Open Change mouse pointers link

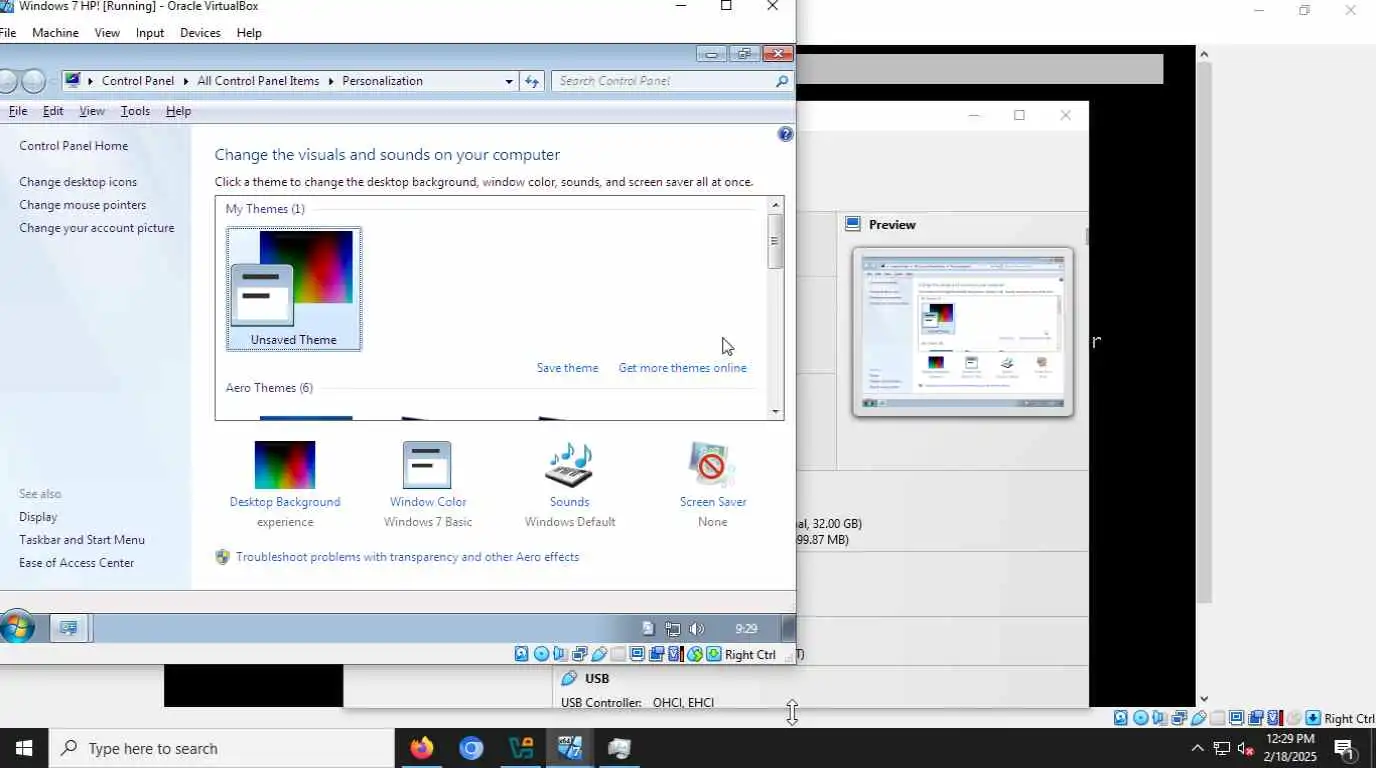82,205
